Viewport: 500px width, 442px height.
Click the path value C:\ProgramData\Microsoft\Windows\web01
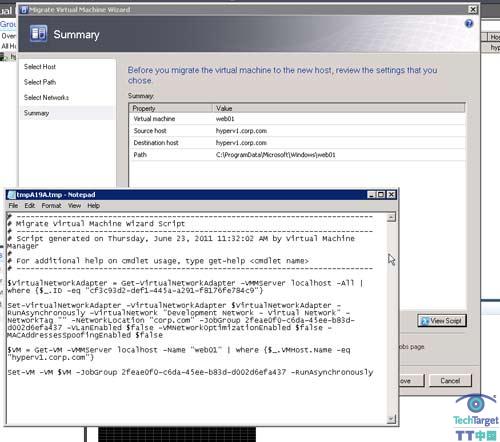(276, 155)
